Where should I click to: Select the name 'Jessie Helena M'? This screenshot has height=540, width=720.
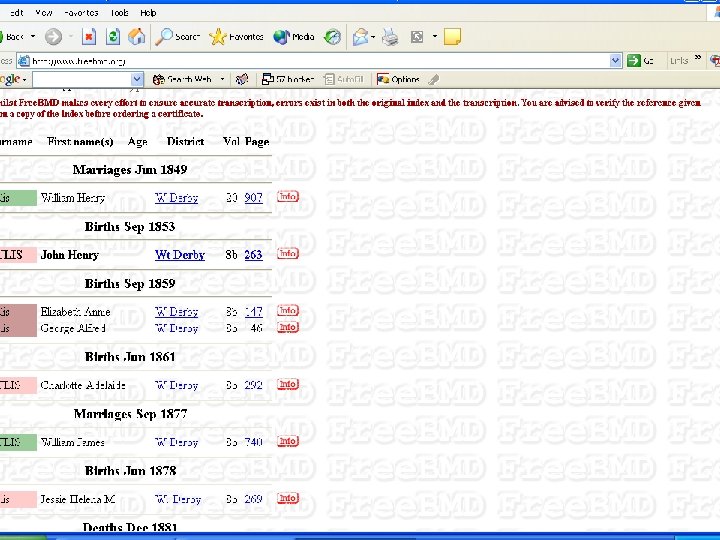pyautogui.click(x=78, y=499)
